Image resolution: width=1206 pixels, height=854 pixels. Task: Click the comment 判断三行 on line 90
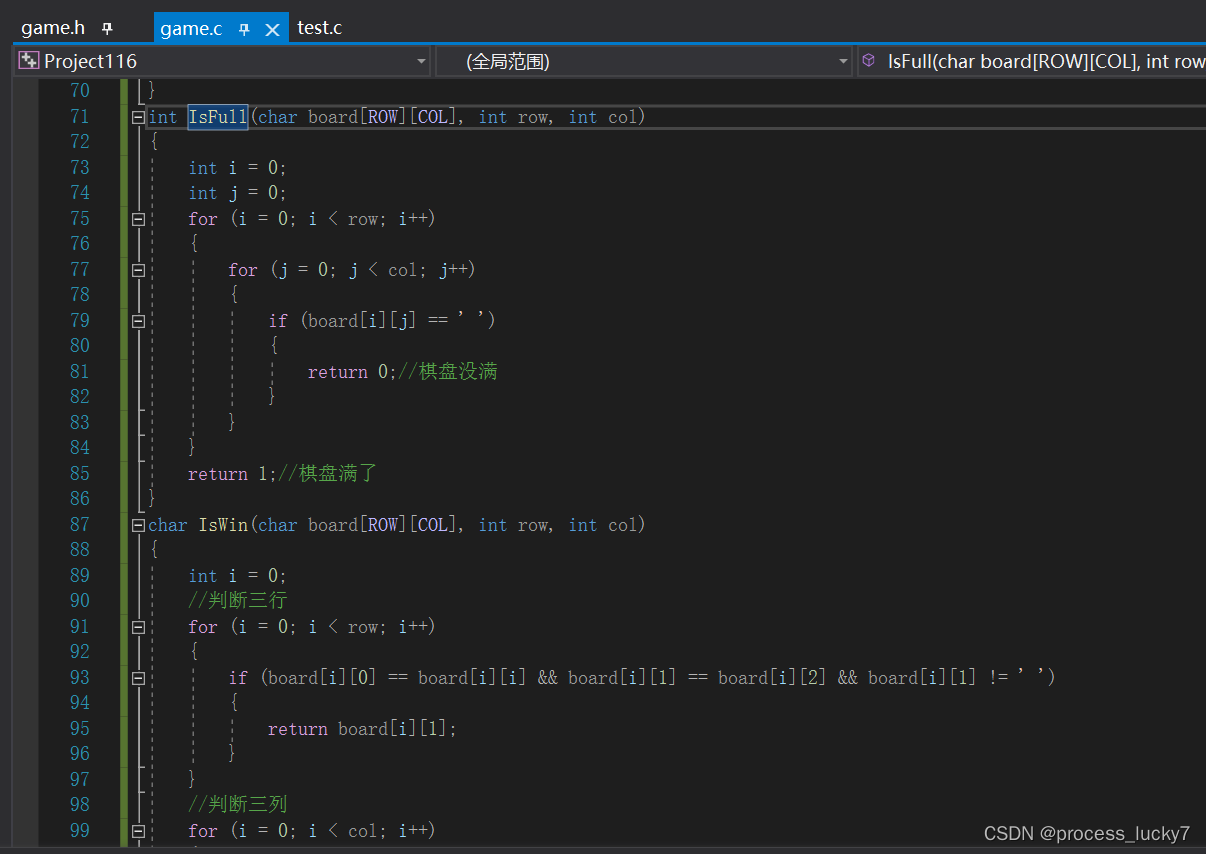pyautogui.click(x=237, y=601)
